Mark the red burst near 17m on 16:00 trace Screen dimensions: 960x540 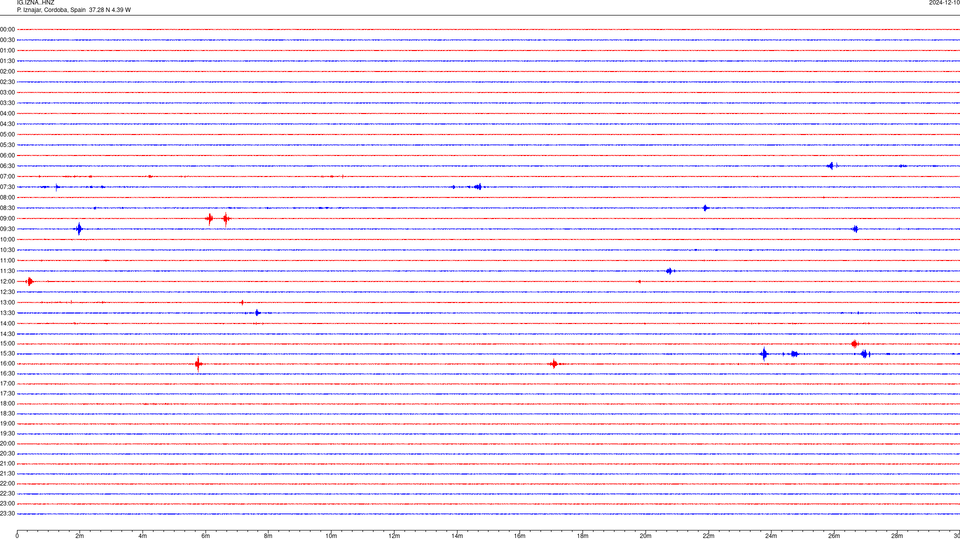click(x=554, y=364)
